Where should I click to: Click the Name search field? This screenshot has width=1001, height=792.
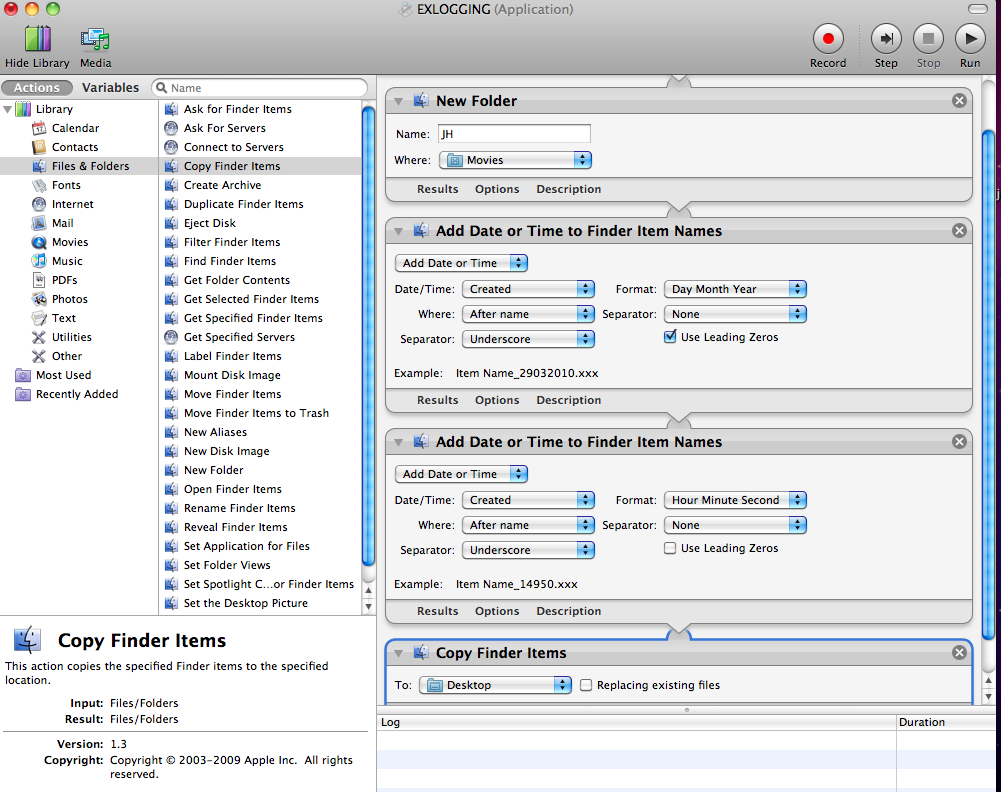(x=260, y=88)
